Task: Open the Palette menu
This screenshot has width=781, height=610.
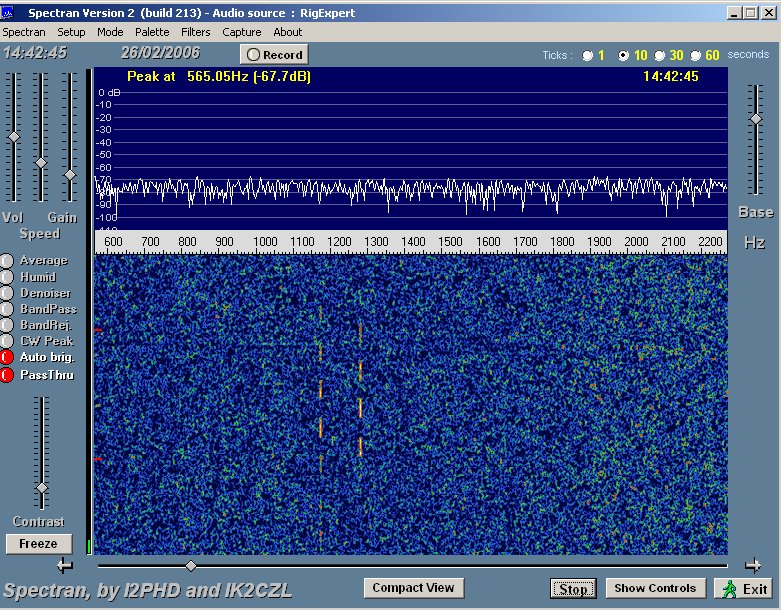Action: pos(152,32)
